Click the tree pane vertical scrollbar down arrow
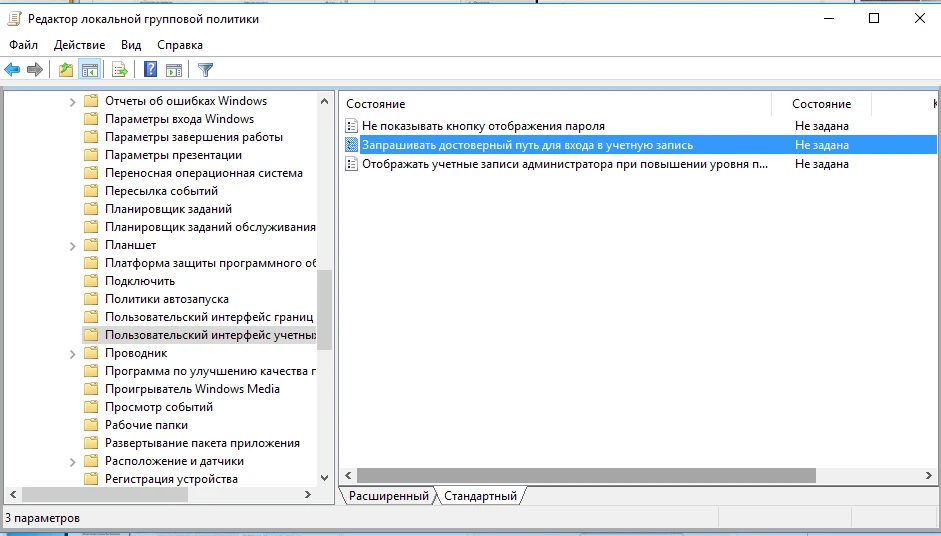The width and height of the screenshot is (941, 536). tap(324, 479)
